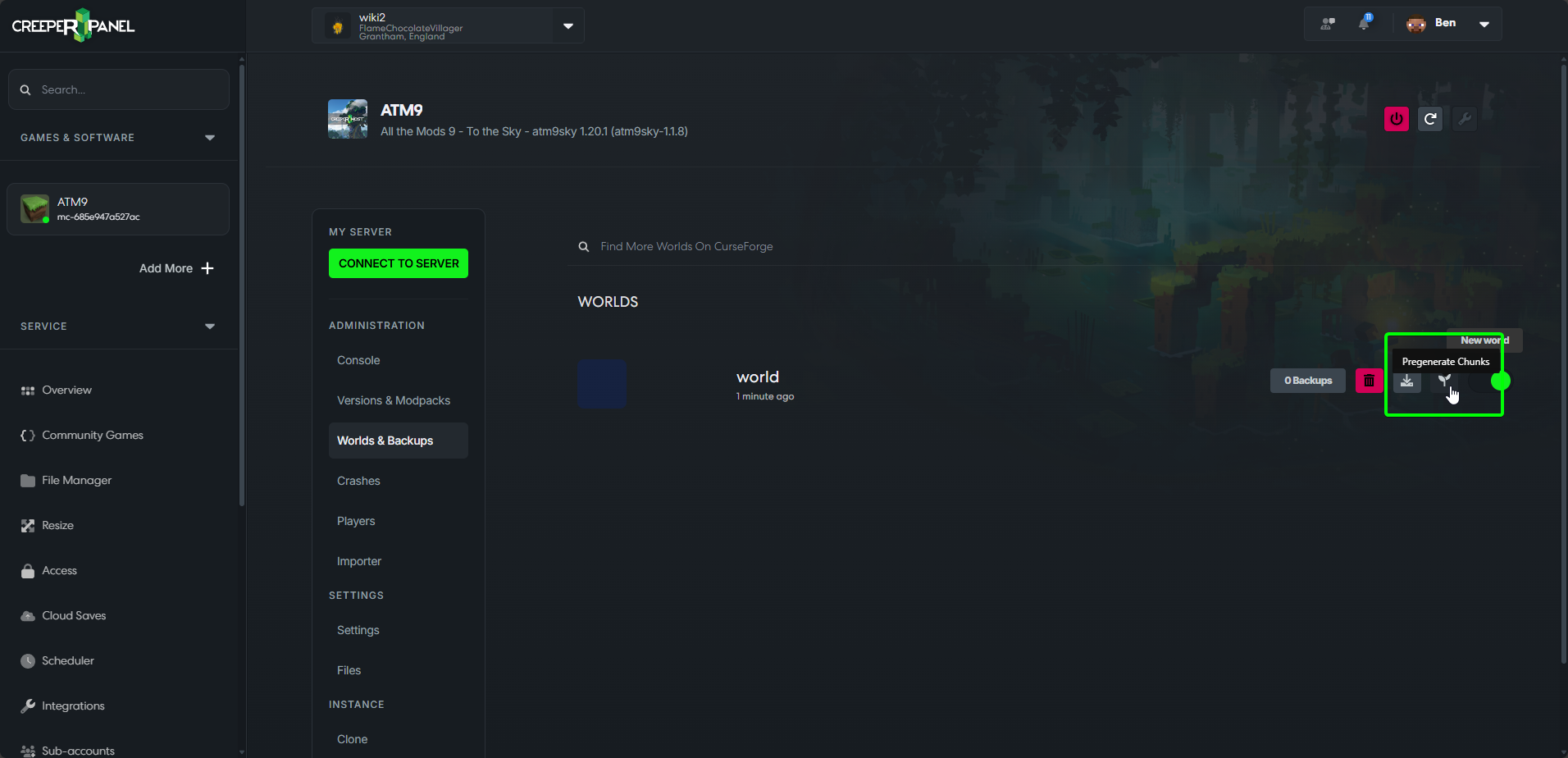The width and height of the screenshot is (1568, 758).
Task: Download the world save file
Action: [x=1406, y=381]
